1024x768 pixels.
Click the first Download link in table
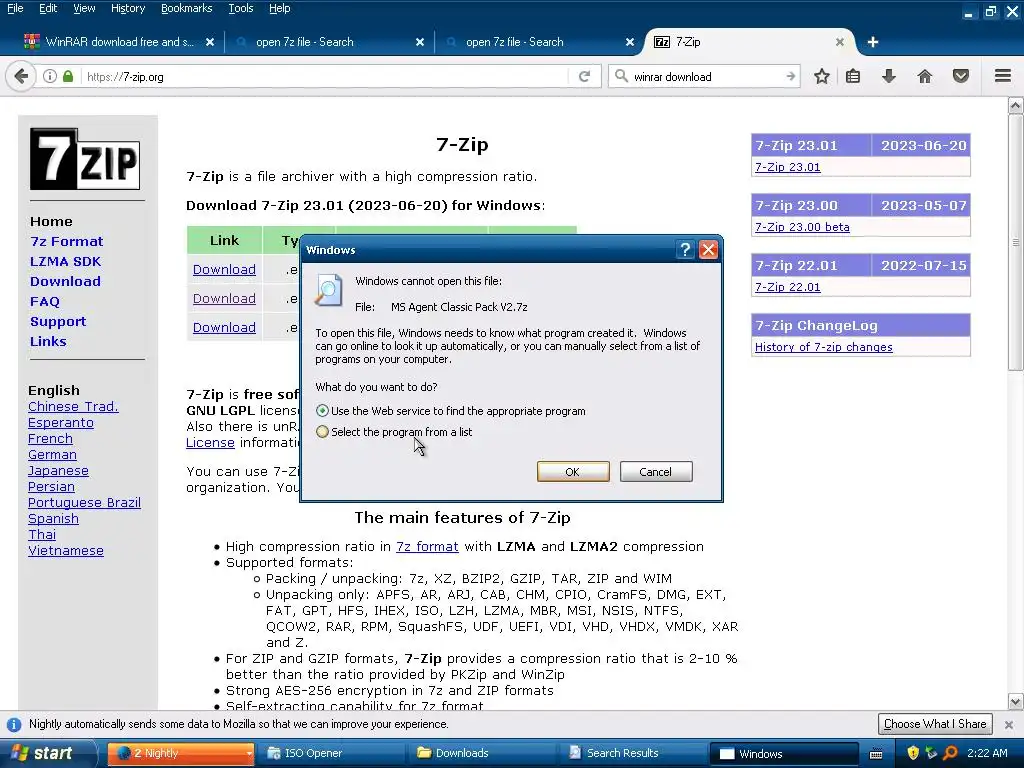(224, 269)
